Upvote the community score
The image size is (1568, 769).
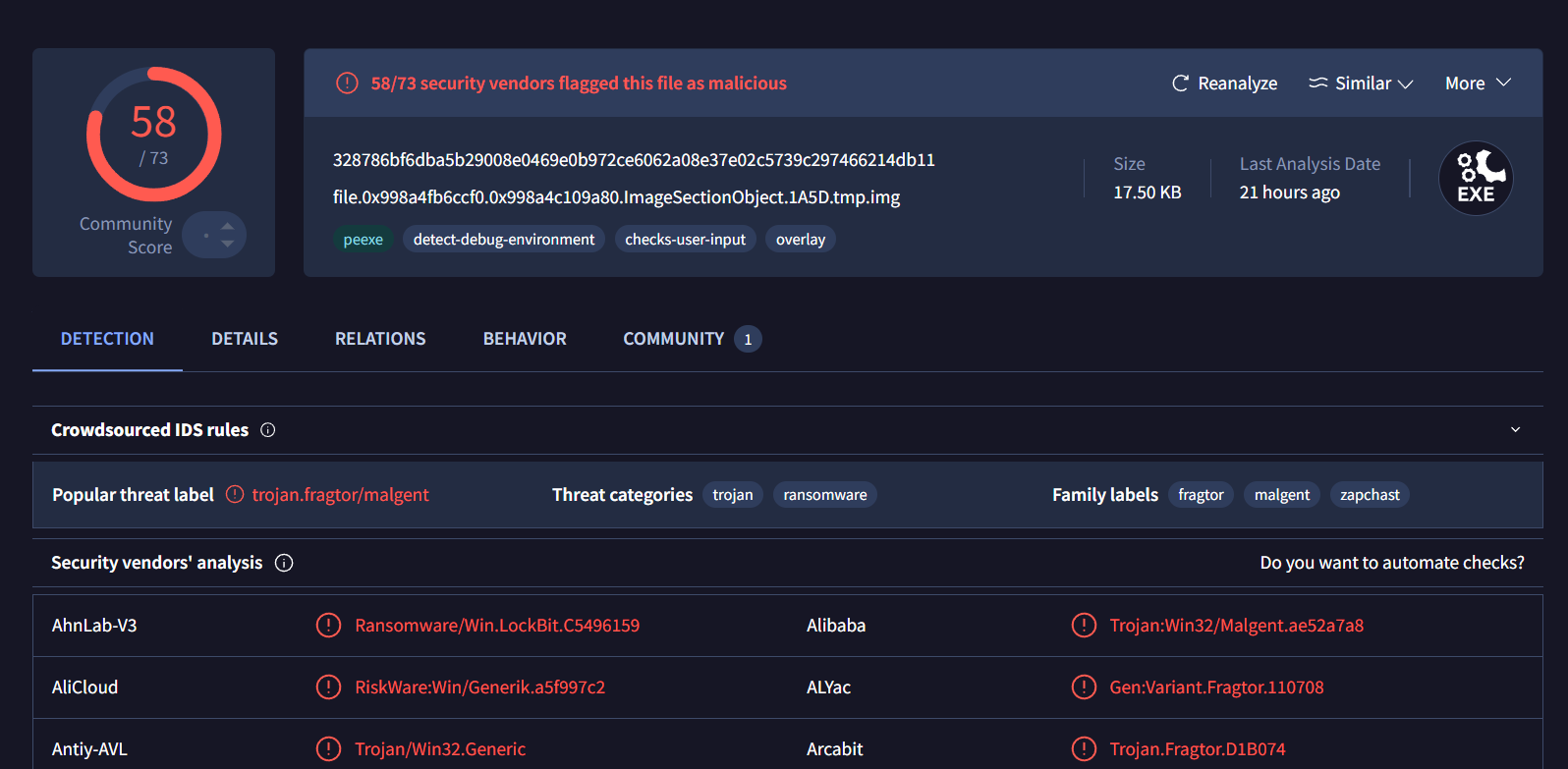coord(228,226)
